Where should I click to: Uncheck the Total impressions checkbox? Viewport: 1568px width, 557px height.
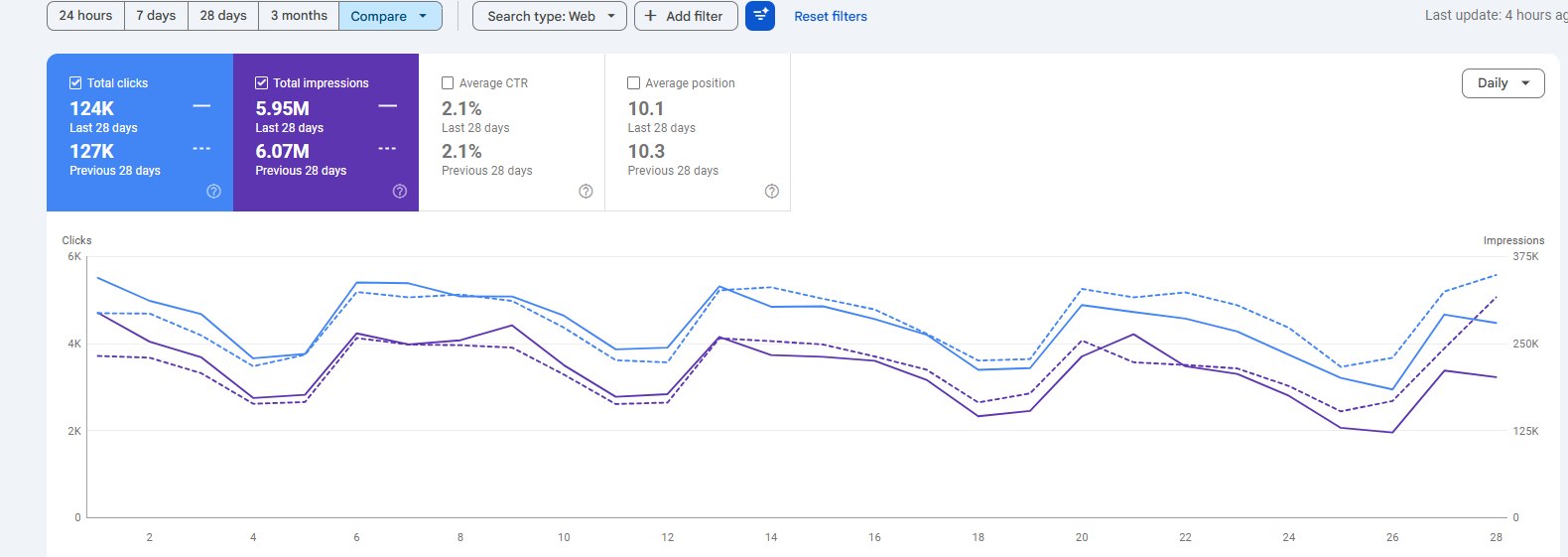pyautogui.click(x=262, y=83)
